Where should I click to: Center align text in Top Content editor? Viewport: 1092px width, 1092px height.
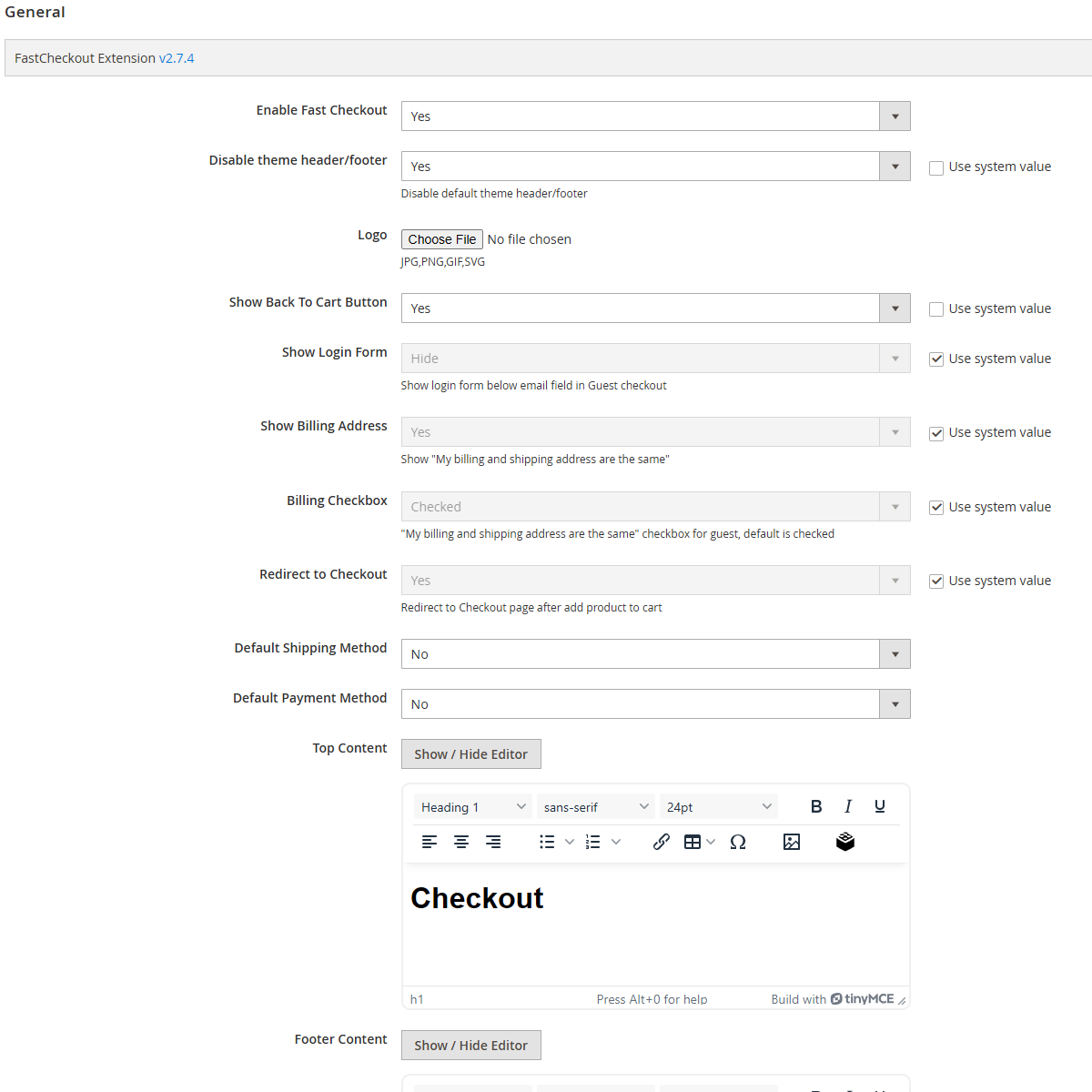pos(461,842)
